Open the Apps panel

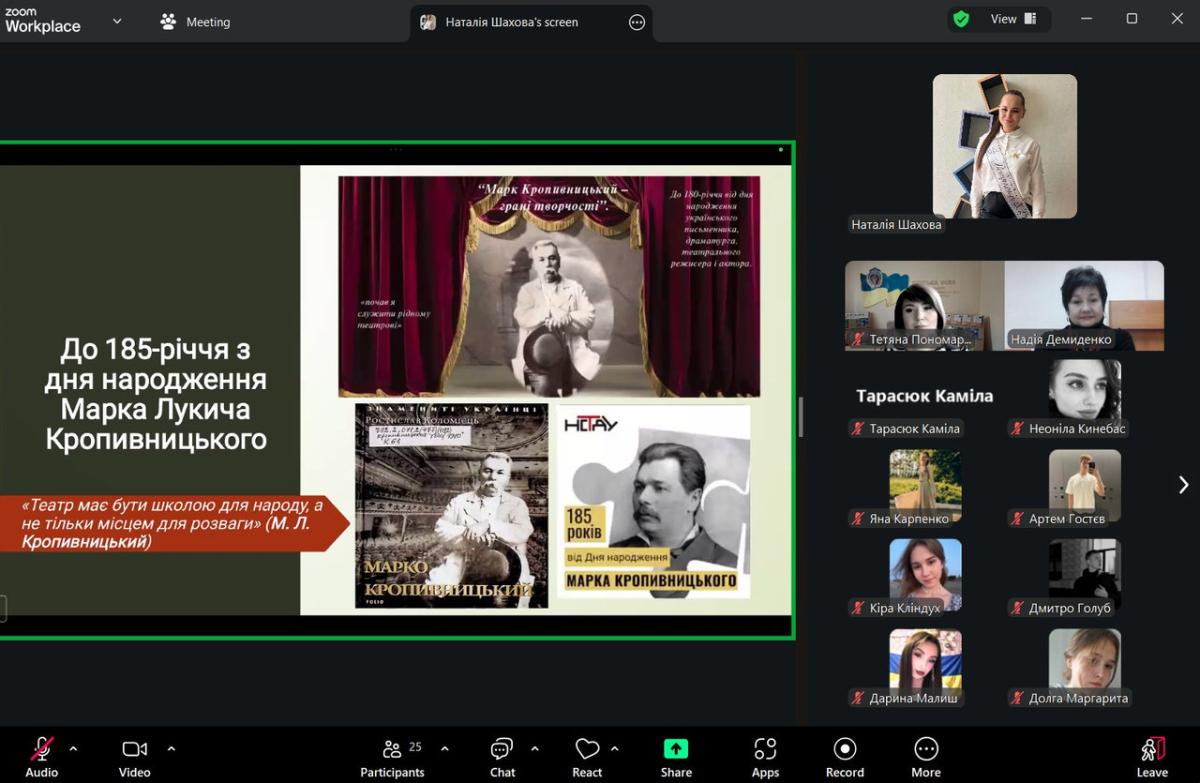[765, 757]
